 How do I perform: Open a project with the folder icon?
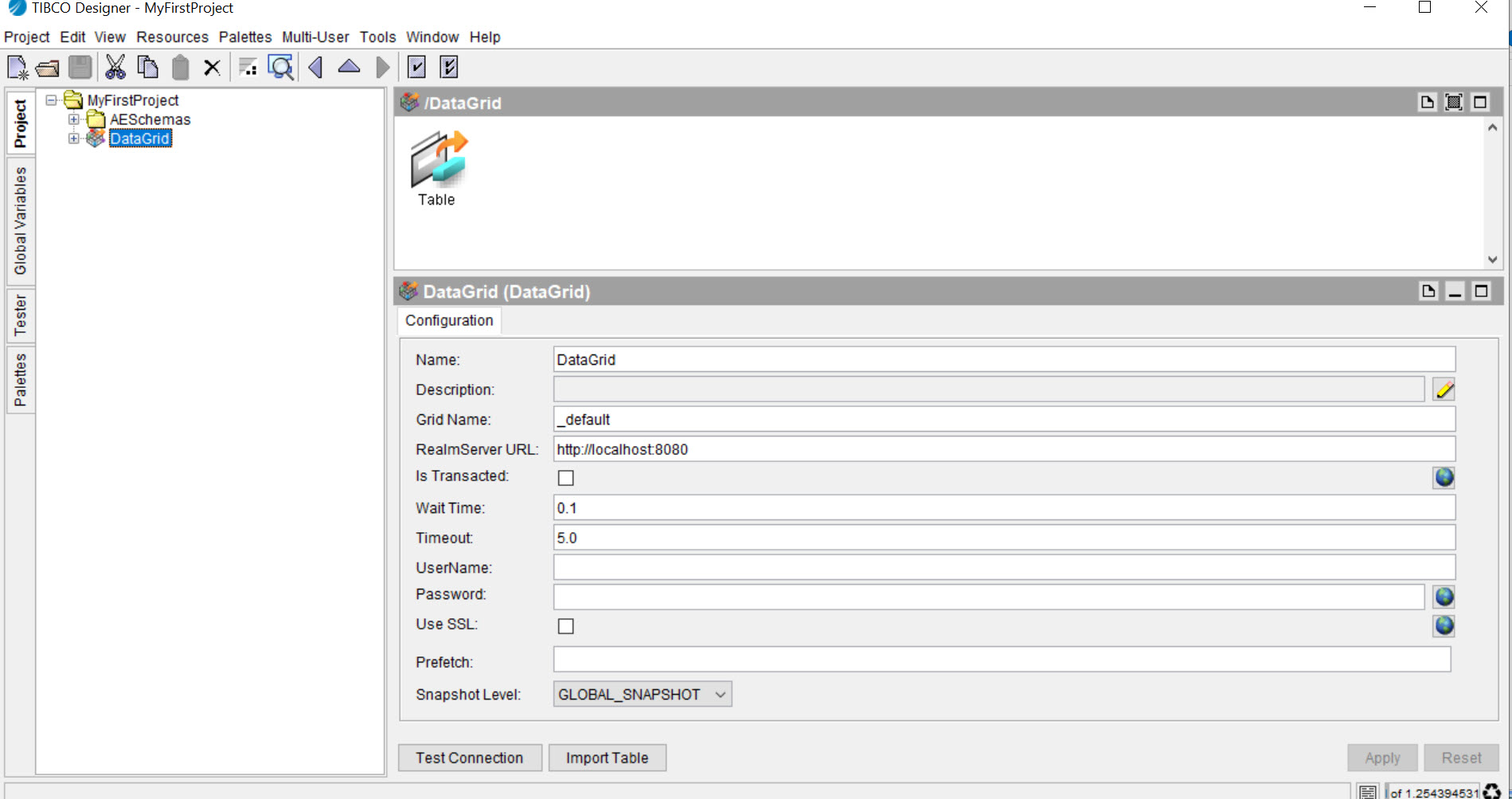point(48,68)
